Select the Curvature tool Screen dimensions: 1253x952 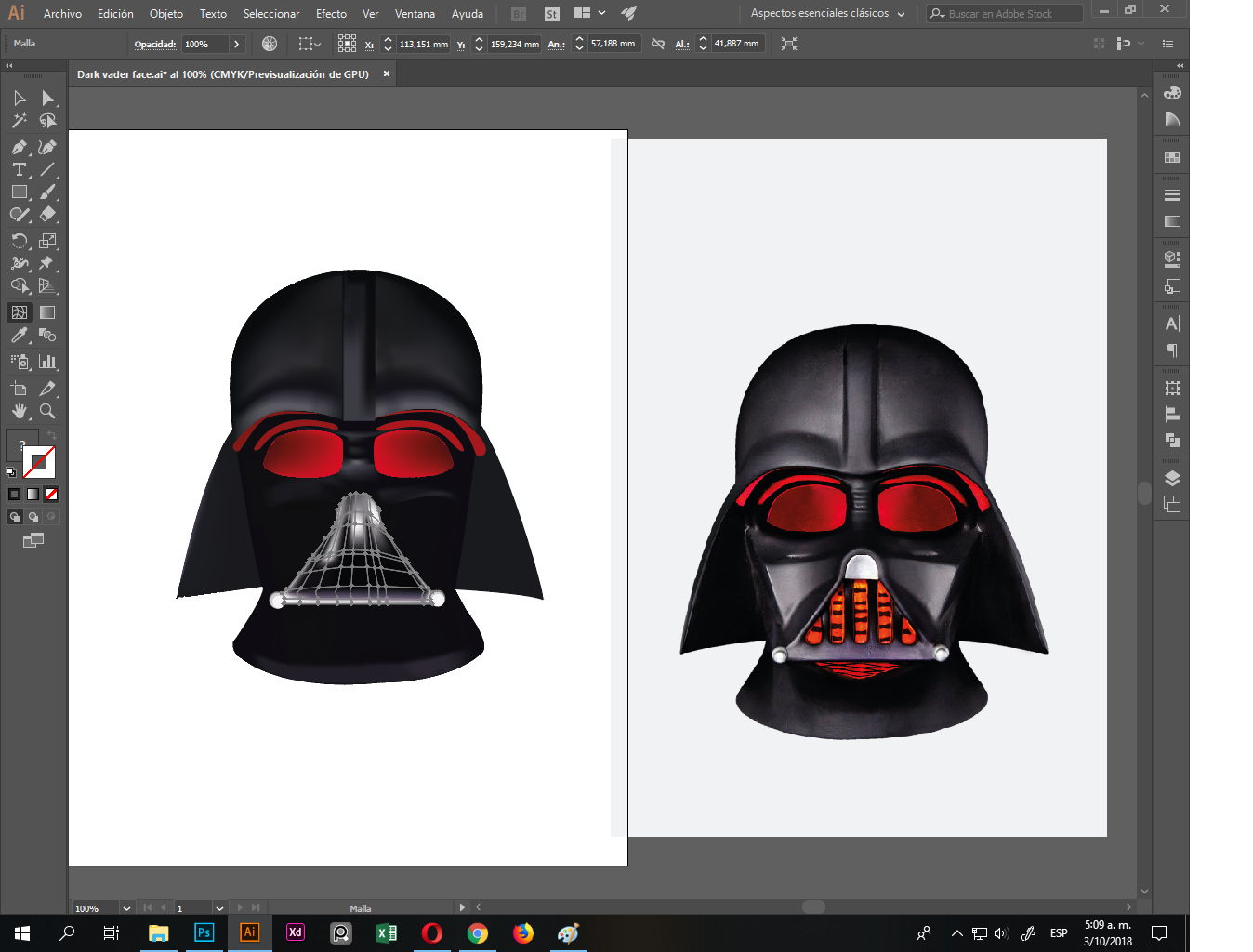click(x=47, y=147)
